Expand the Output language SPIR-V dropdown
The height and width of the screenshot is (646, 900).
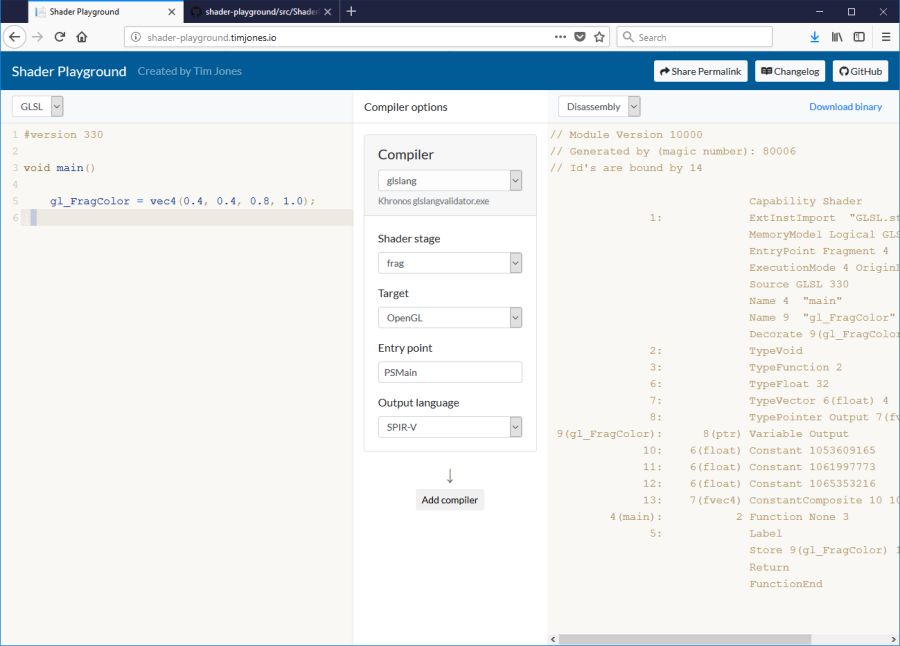pyautogui.click(x=449, y=427)
